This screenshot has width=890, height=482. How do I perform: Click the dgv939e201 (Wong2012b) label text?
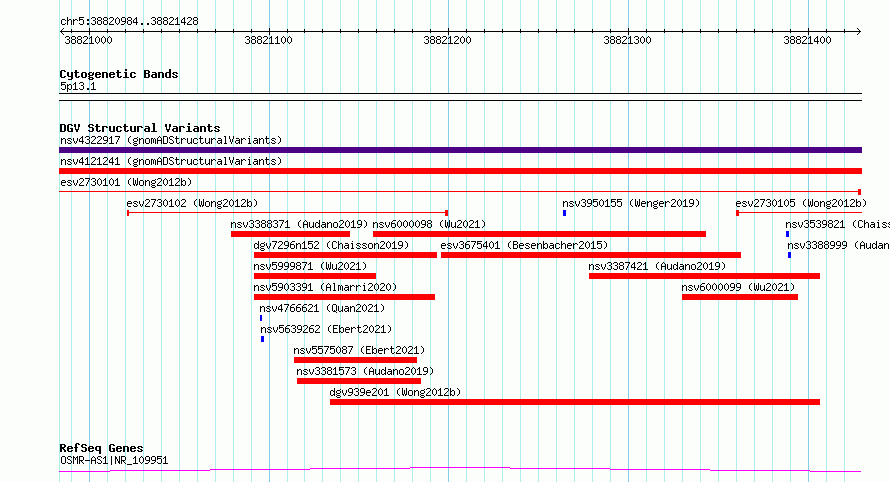click(x=395, y=392)
